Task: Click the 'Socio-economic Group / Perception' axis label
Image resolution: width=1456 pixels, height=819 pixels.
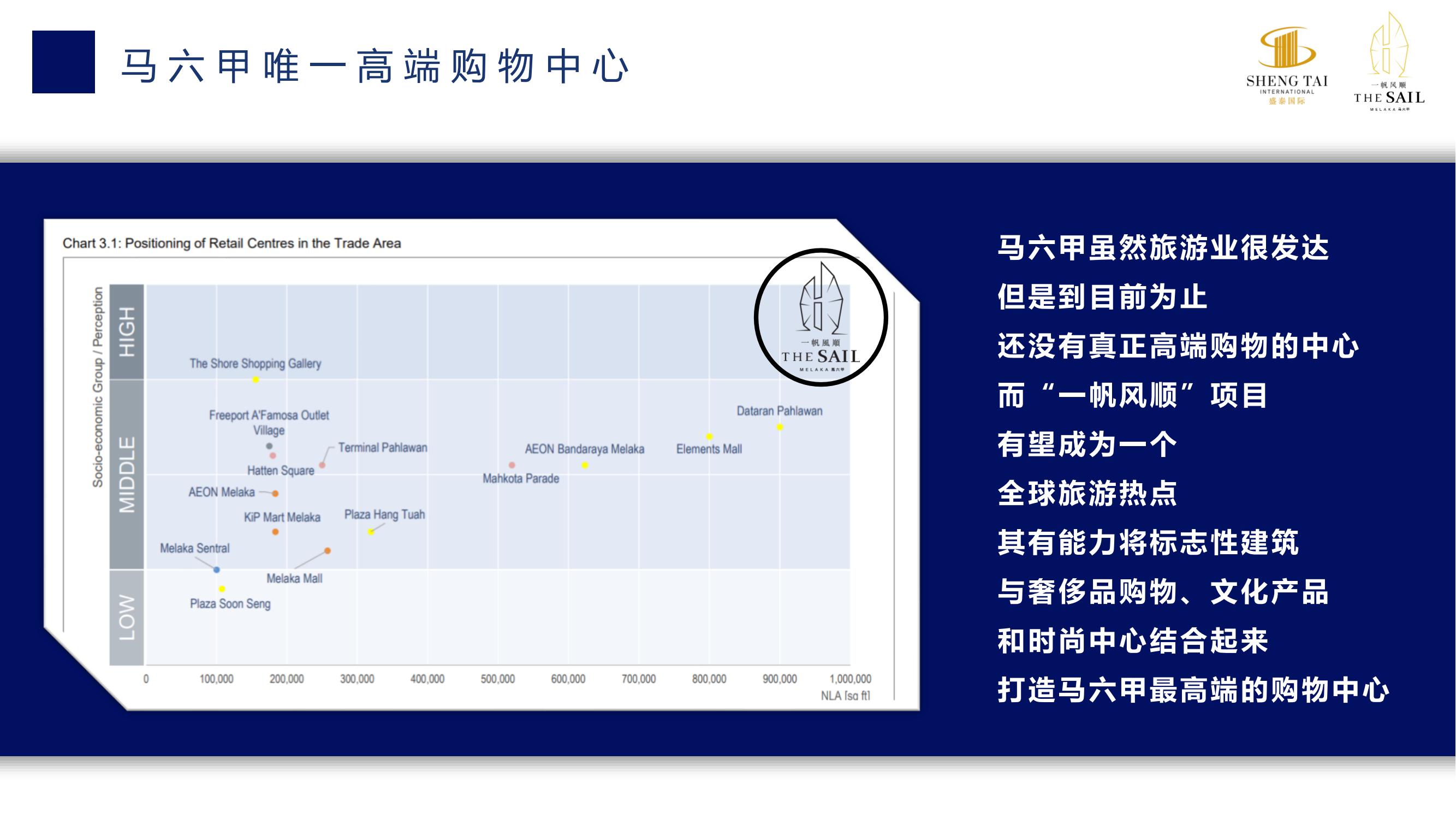Action: coord(98,387)
